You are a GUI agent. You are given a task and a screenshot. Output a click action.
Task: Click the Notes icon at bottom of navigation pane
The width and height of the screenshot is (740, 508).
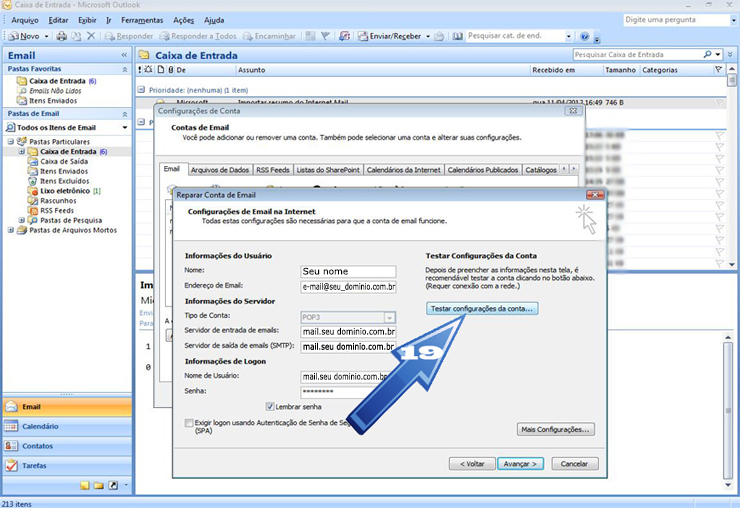pyautogui.click(x=85, y=486)
